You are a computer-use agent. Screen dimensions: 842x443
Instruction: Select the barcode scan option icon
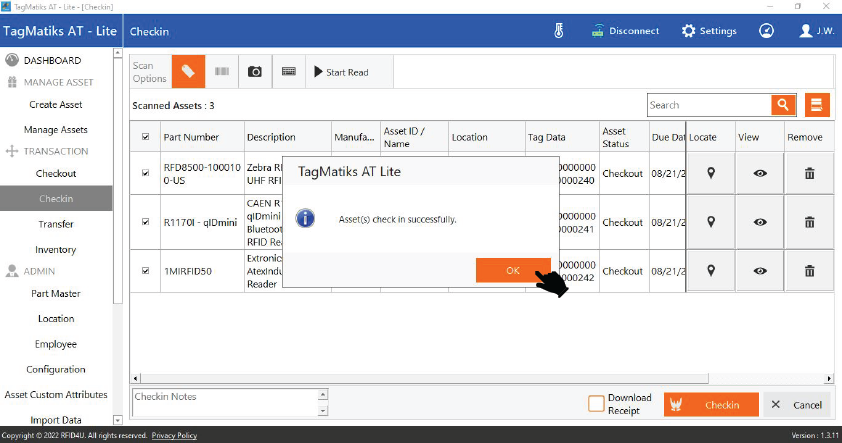(221, 72)
